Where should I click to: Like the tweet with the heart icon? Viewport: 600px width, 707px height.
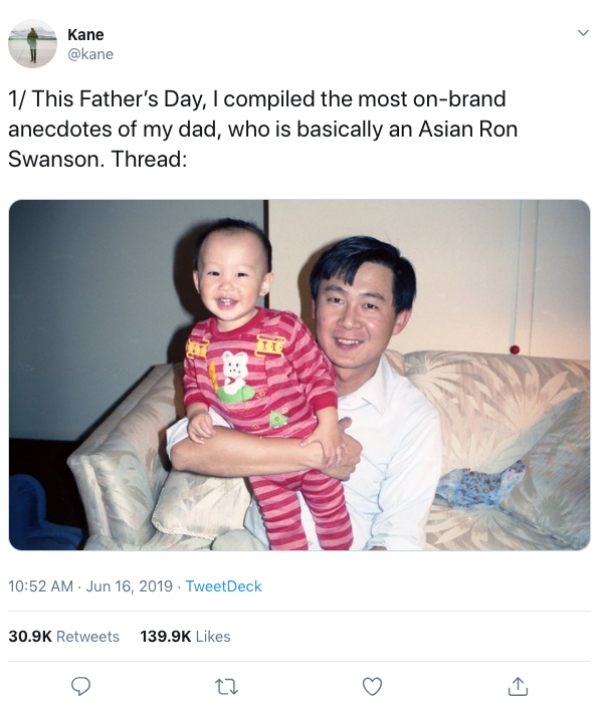click(372, 686)
